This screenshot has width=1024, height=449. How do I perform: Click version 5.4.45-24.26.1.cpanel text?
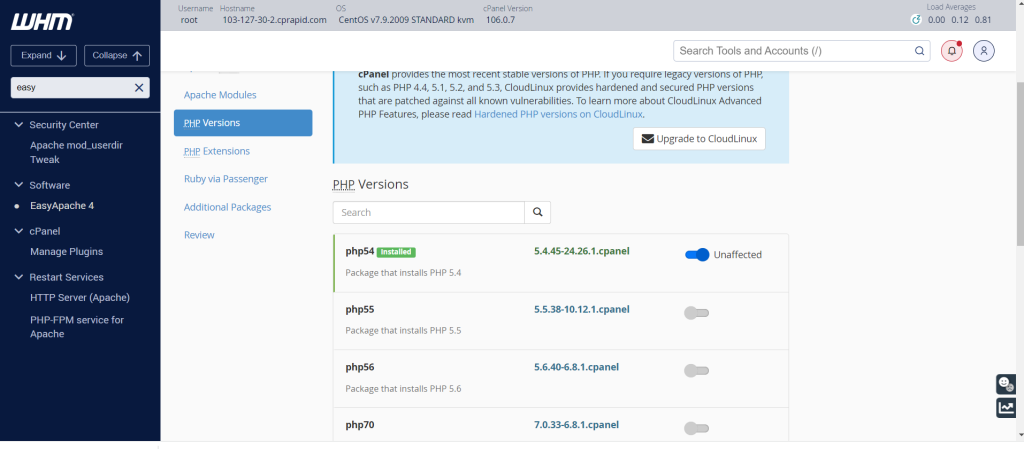pos(582,251)
